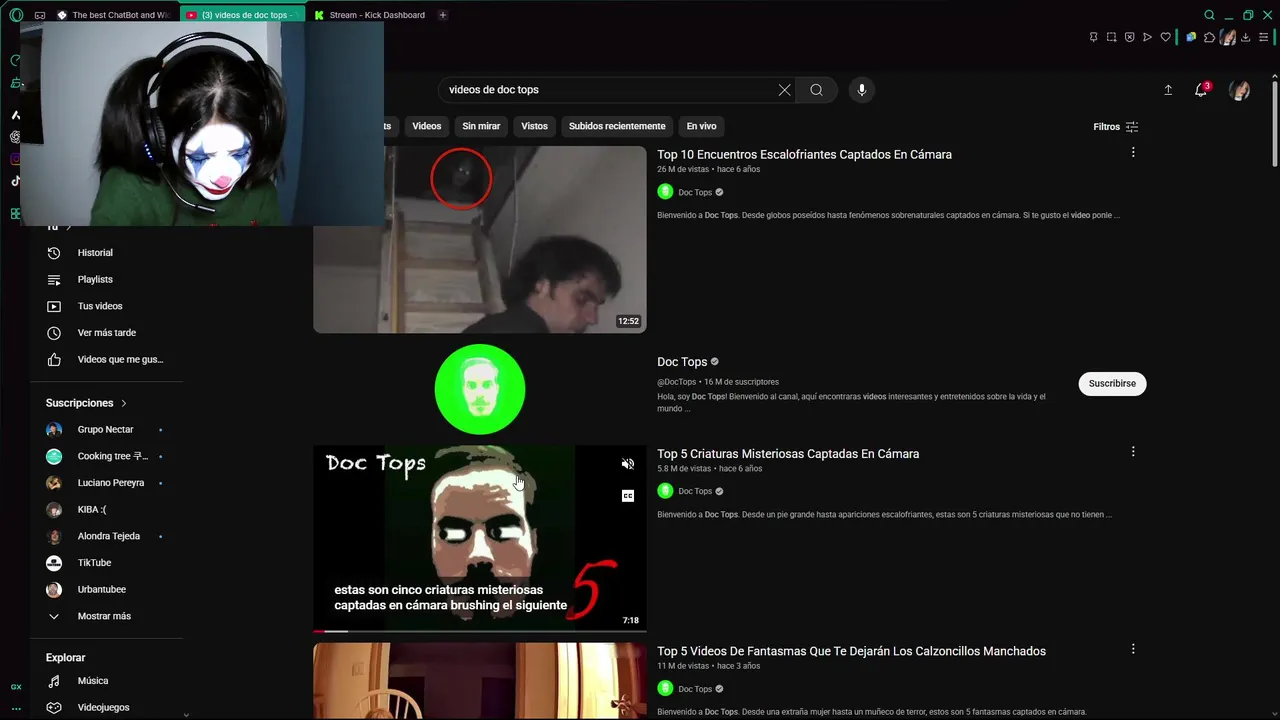
Task: Open options menu for Top 10 Encuentros video
Action: [1133, 152]
